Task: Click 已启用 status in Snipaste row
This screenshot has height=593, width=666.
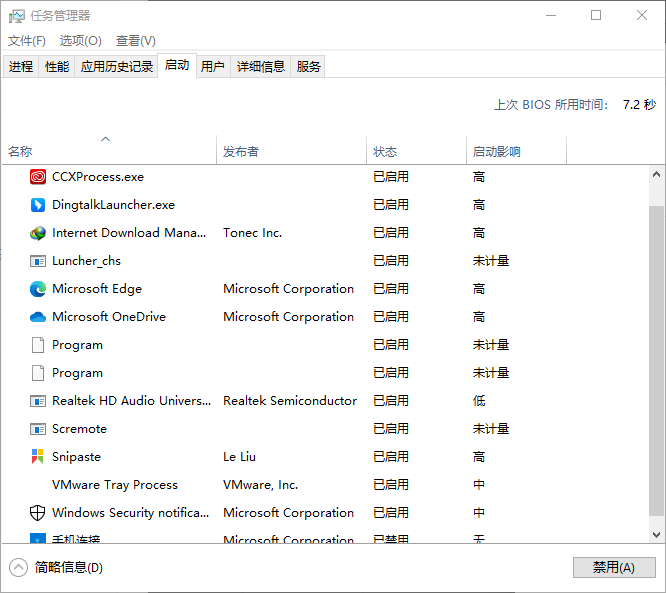Action: pos(391,457)
